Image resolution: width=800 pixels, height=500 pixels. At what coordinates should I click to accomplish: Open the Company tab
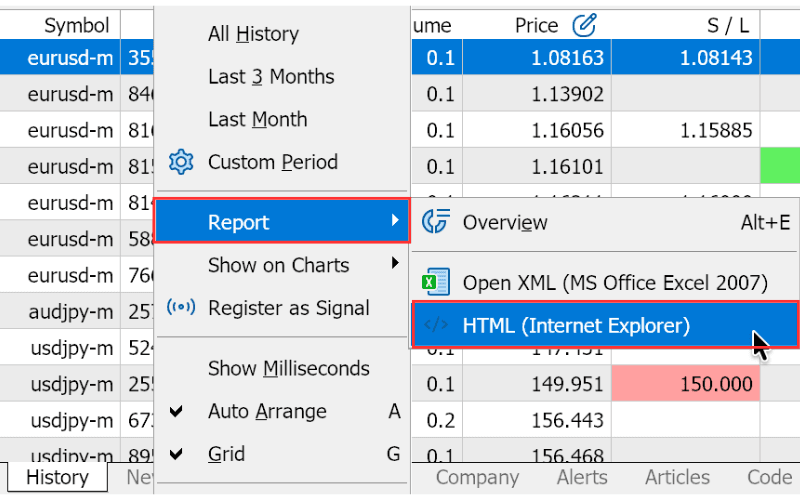coord(477,477)
